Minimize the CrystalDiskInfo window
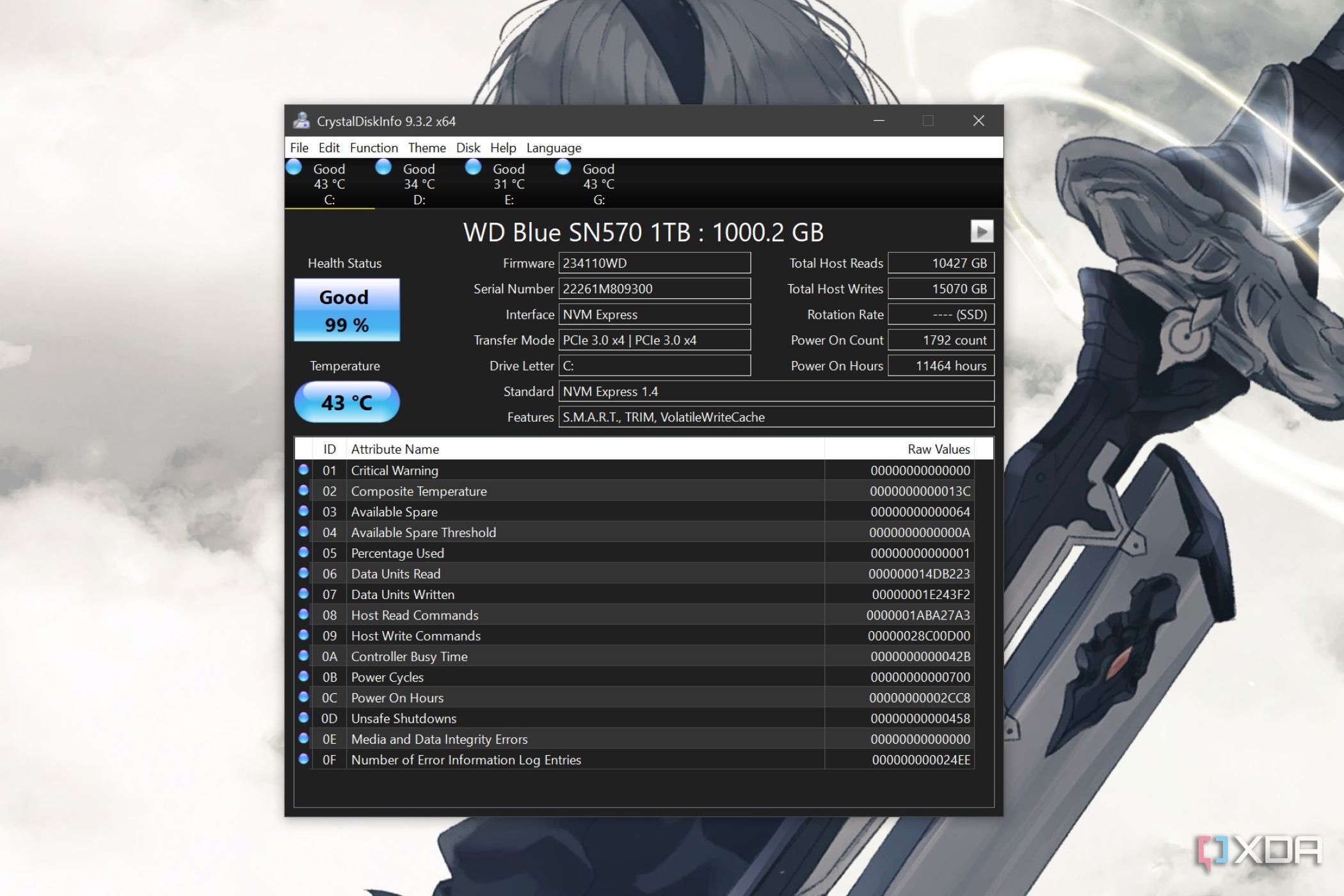 pyautogui.click(x=879, y=120)
